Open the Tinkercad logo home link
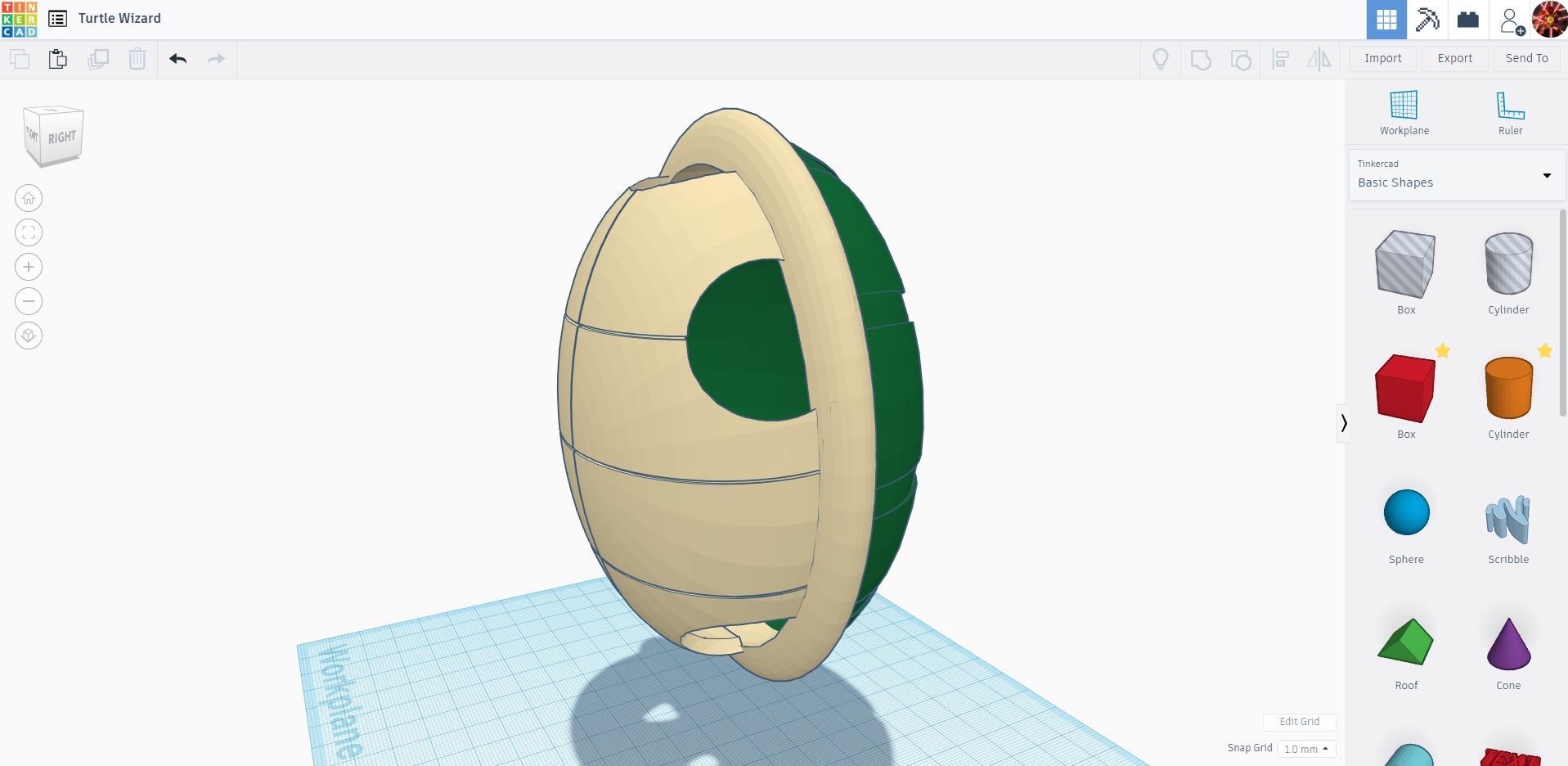The width and height of the screenshot is (1568, 766). (x=19, y=19)
